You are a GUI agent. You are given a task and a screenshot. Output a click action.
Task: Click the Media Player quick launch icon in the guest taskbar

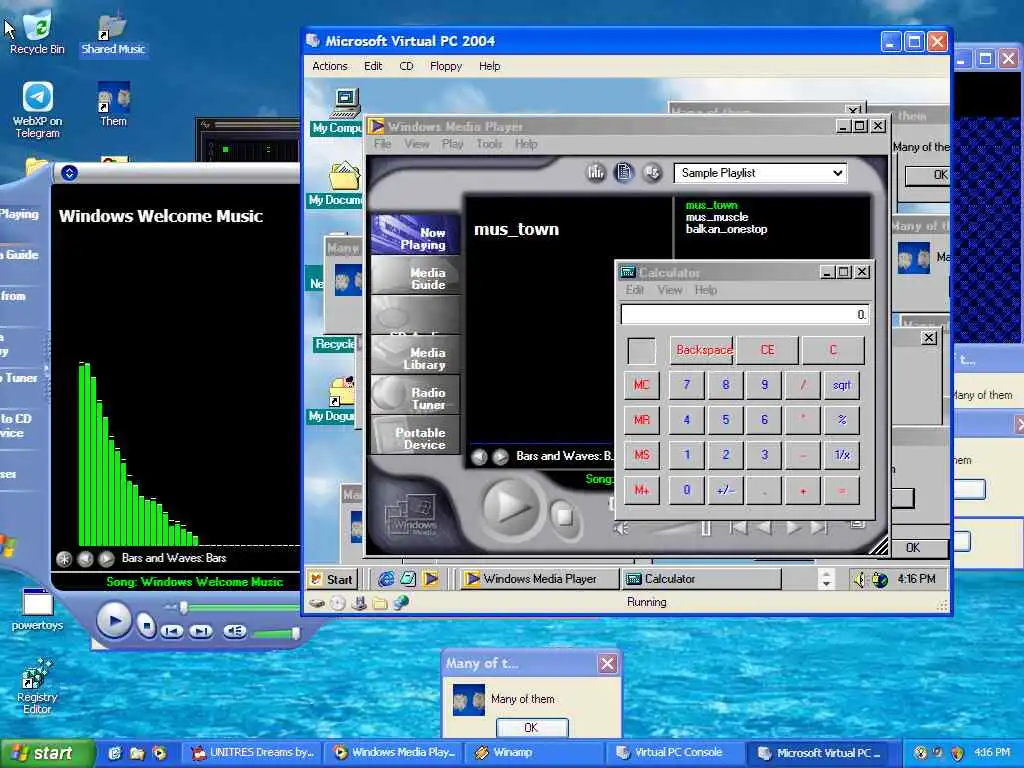click(430, 579)
